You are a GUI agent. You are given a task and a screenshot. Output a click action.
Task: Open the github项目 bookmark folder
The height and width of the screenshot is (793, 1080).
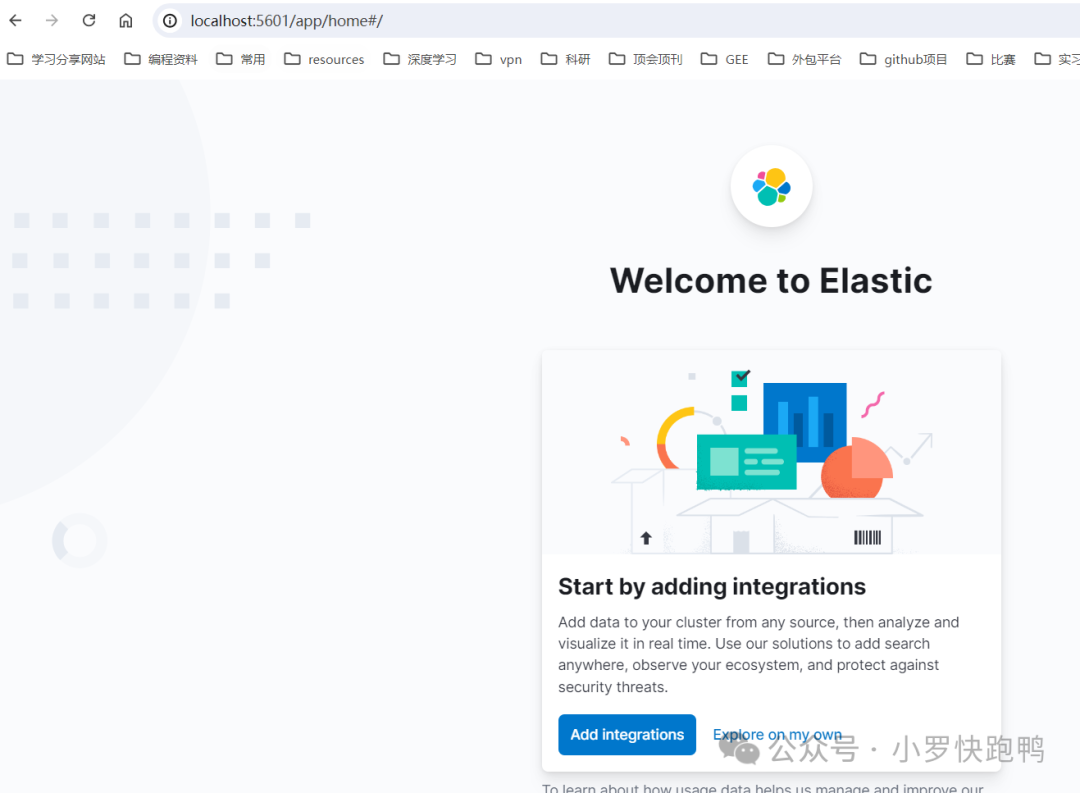(903, 59)
